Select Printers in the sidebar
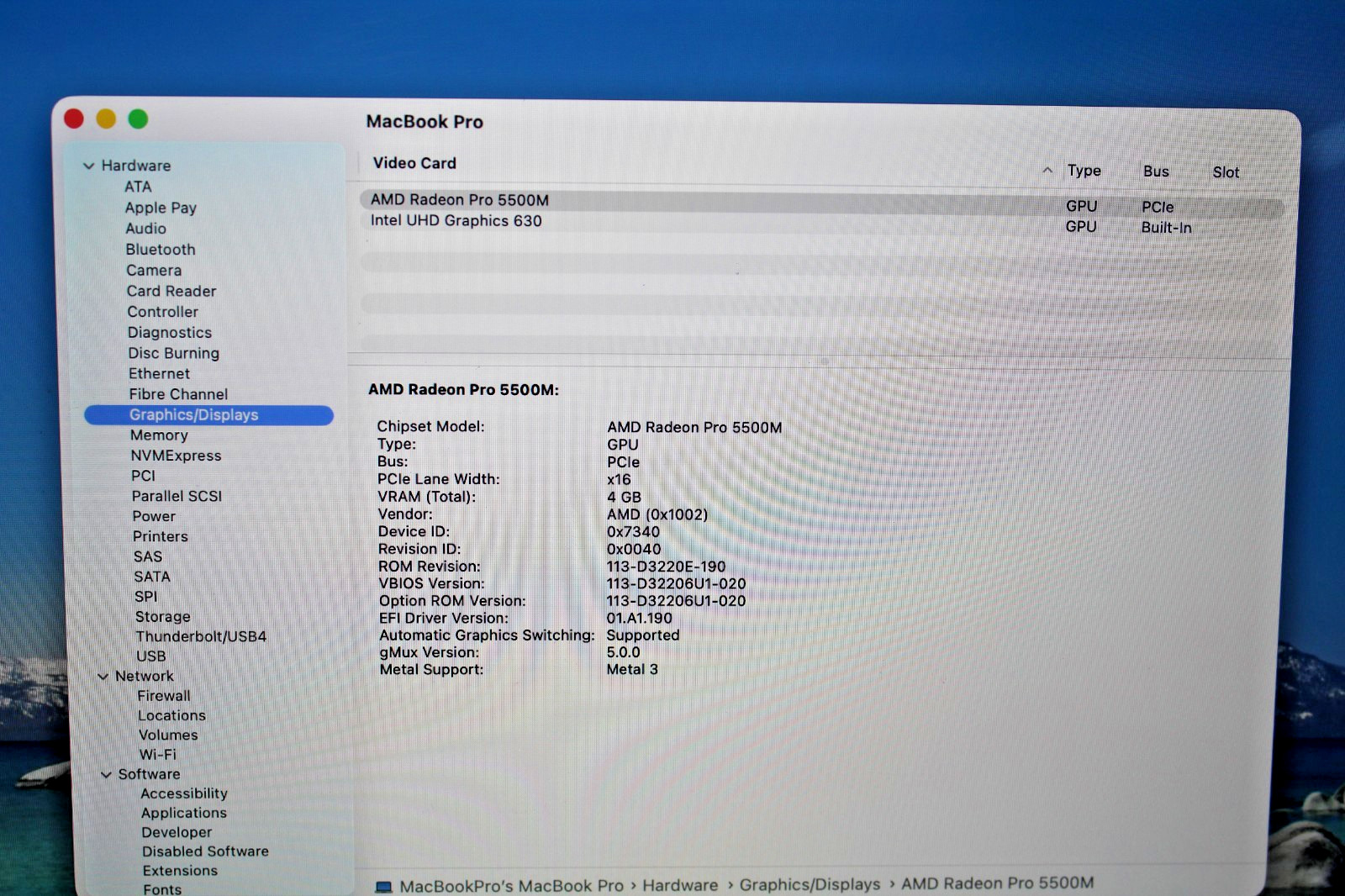 click(x=160, y=536)
